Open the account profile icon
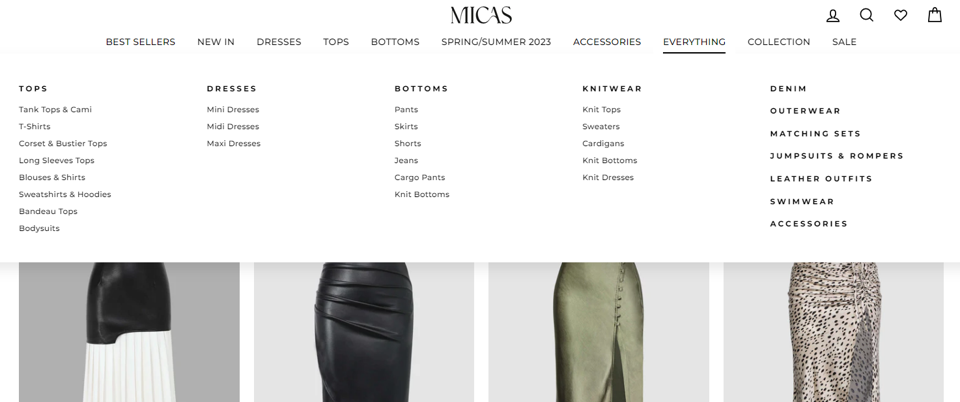 click(x=833, y=15)
